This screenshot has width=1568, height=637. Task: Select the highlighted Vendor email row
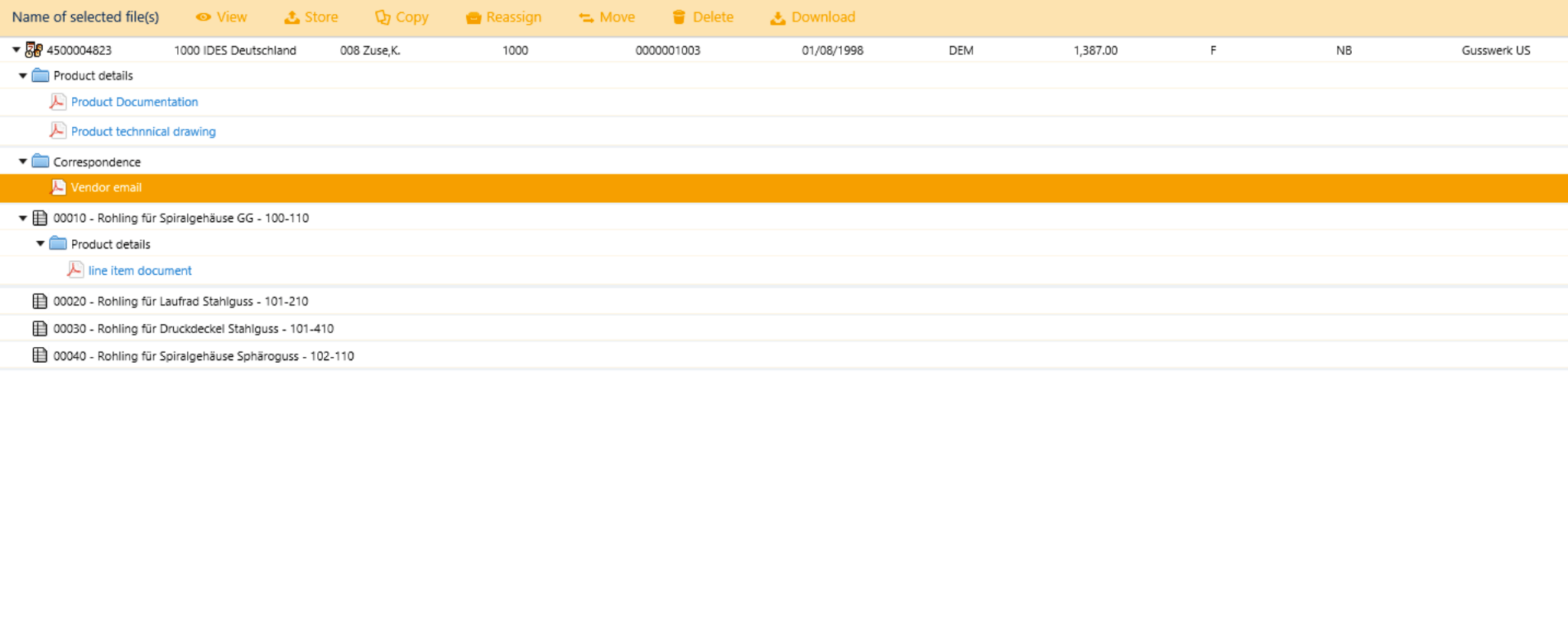[106, 188]
